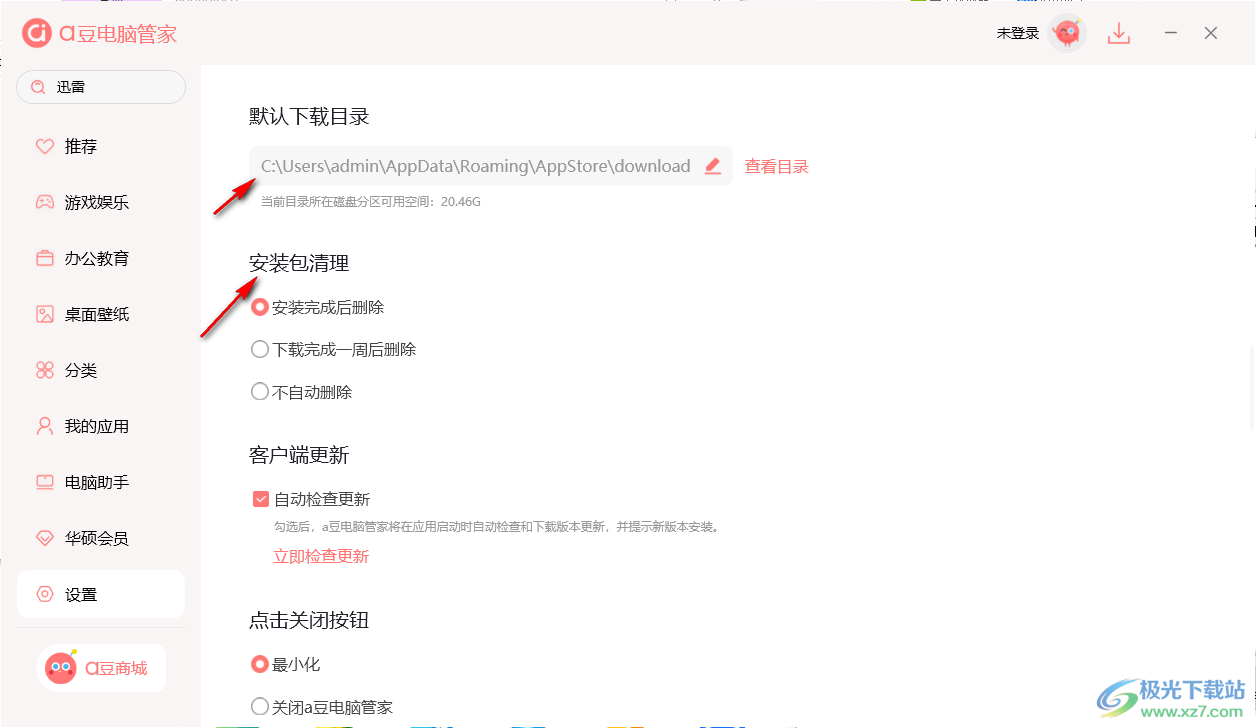Click 立即检查更新 to check for updates
Image resolution: width=1256 pixels, height=728 pixels.
coord(321,555)
